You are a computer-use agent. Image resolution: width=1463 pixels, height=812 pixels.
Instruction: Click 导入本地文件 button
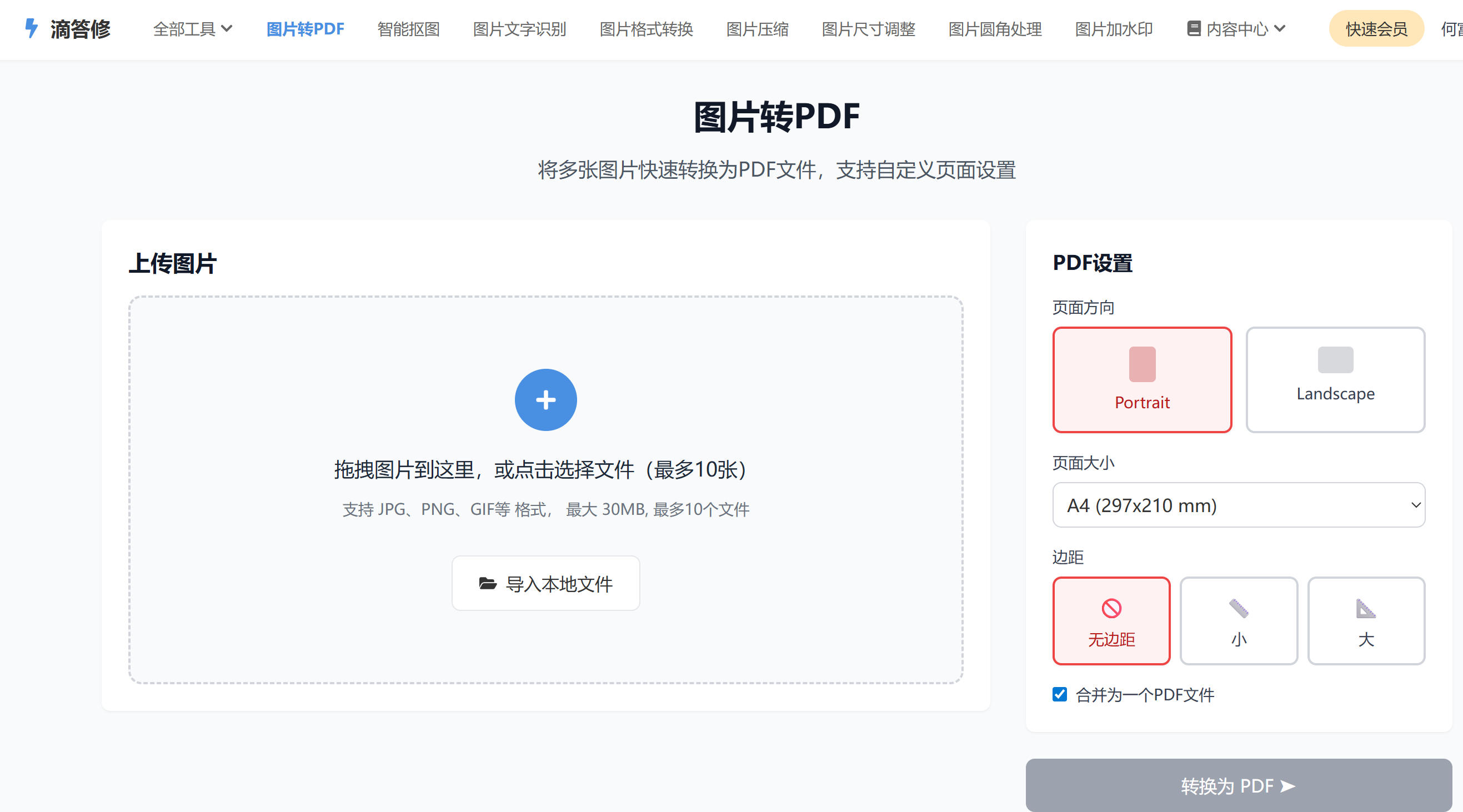545,583
